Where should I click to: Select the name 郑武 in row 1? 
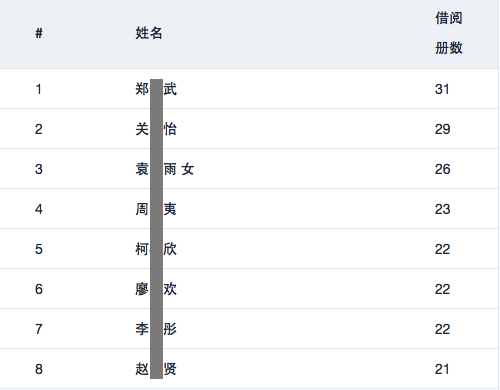[156, 89]
